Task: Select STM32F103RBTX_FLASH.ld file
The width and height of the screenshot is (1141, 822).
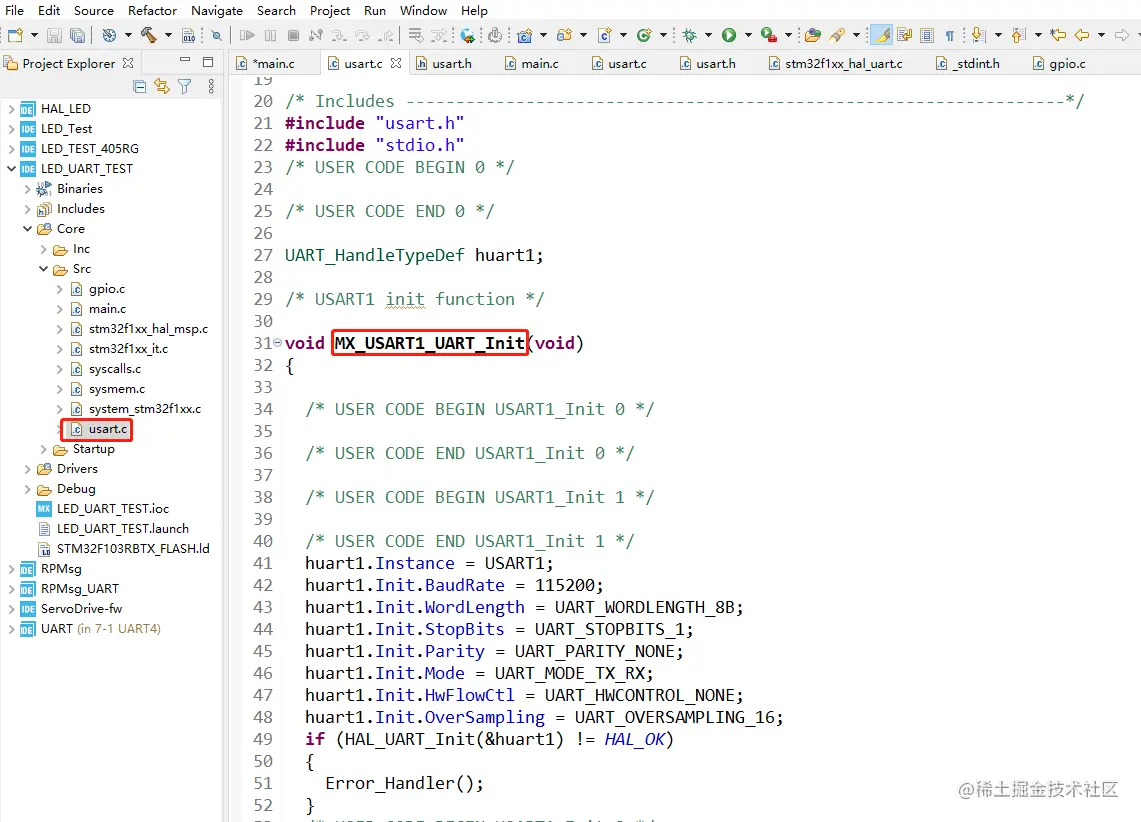Action: click(x=124, y=548)
